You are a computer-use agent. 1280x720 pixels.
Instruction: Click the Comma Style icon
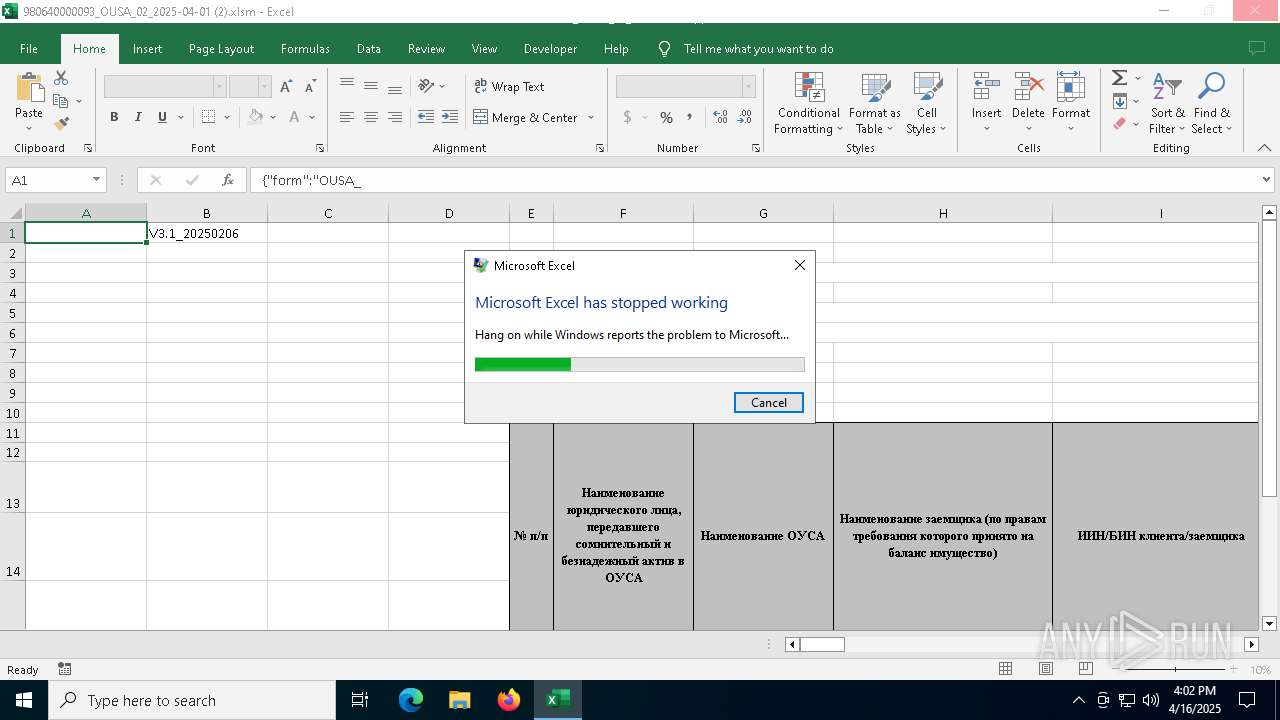pos(690,117)
